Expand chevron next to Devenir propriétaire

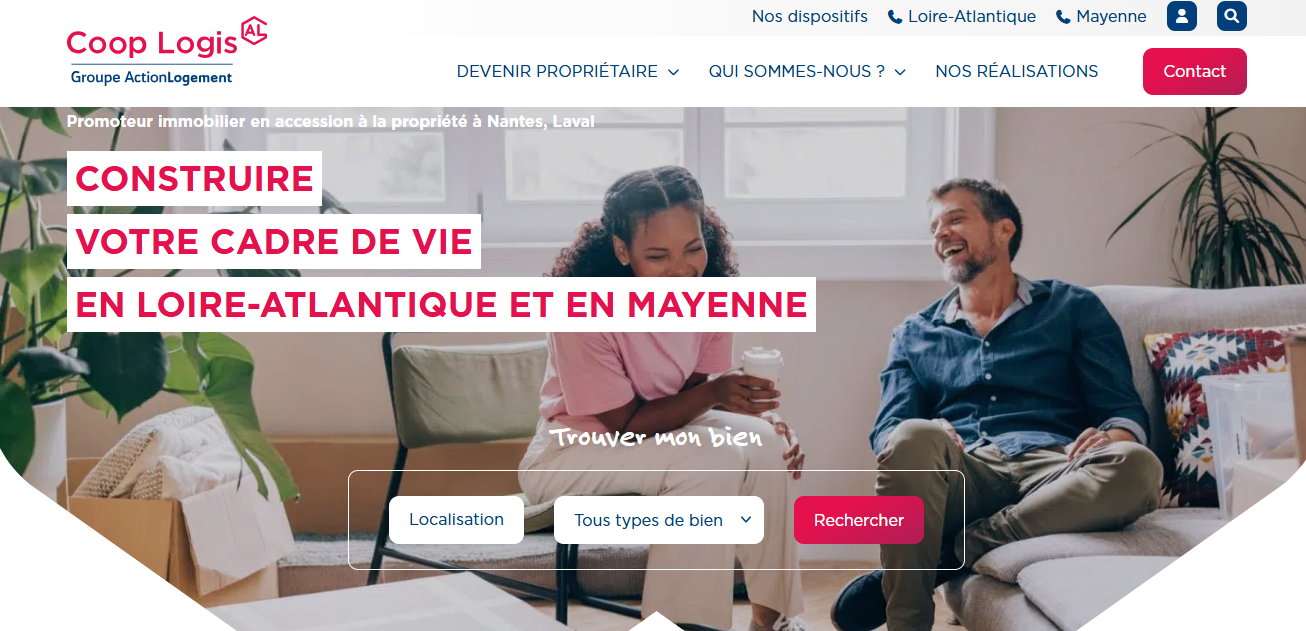673,72
